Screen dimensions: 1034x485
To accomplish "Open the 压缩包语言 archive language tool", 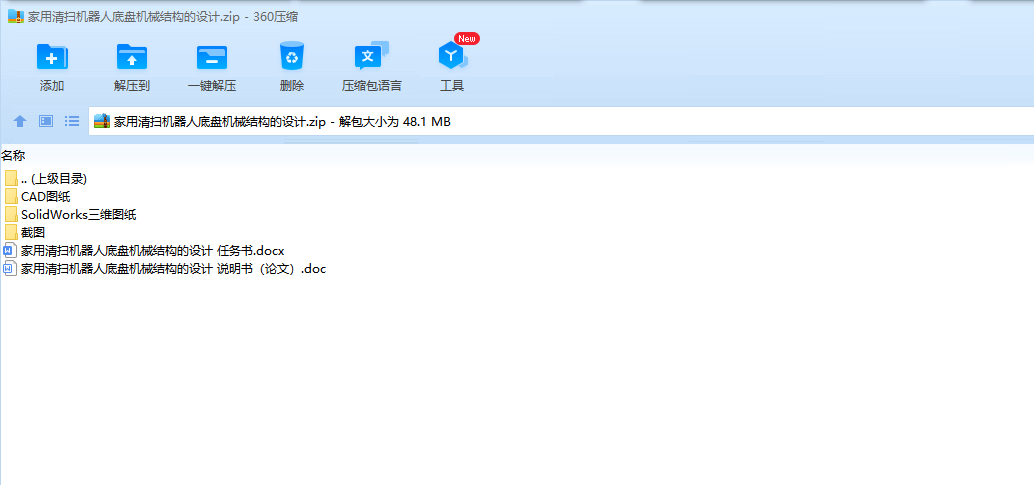I will pyautogui.click(x=371, y=56).
